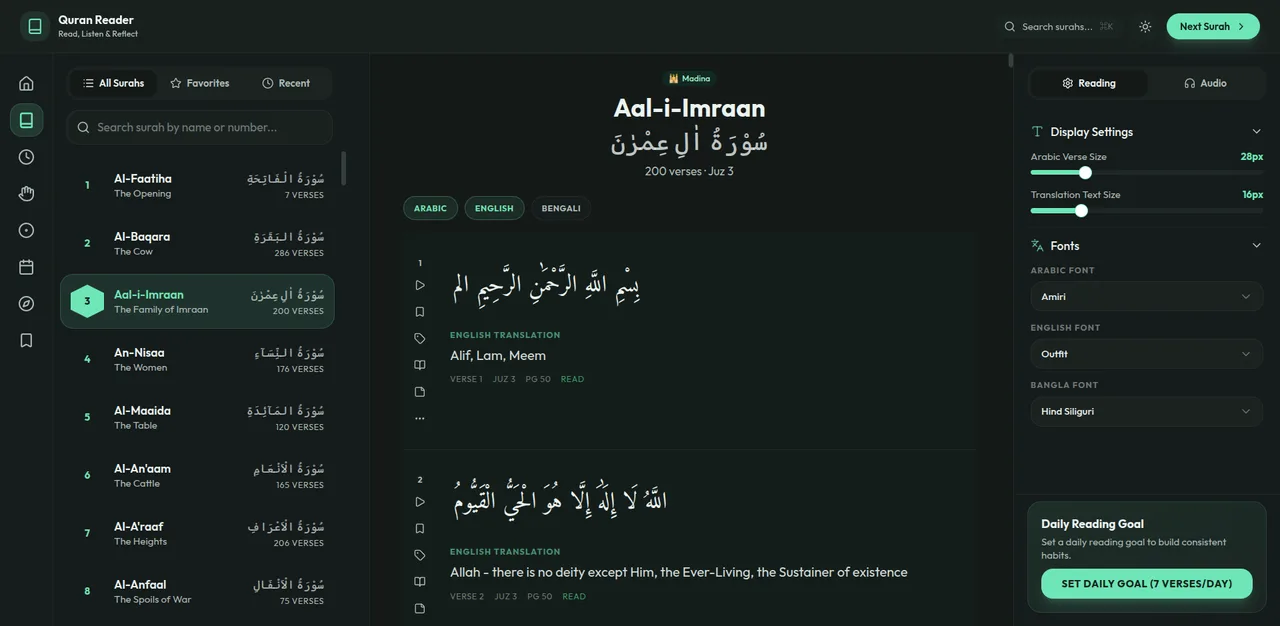Image resolution: width=1280 pixels, height=626 pixels.
Task: Open the clock icon in the sidebar
Action: (26, 157)
